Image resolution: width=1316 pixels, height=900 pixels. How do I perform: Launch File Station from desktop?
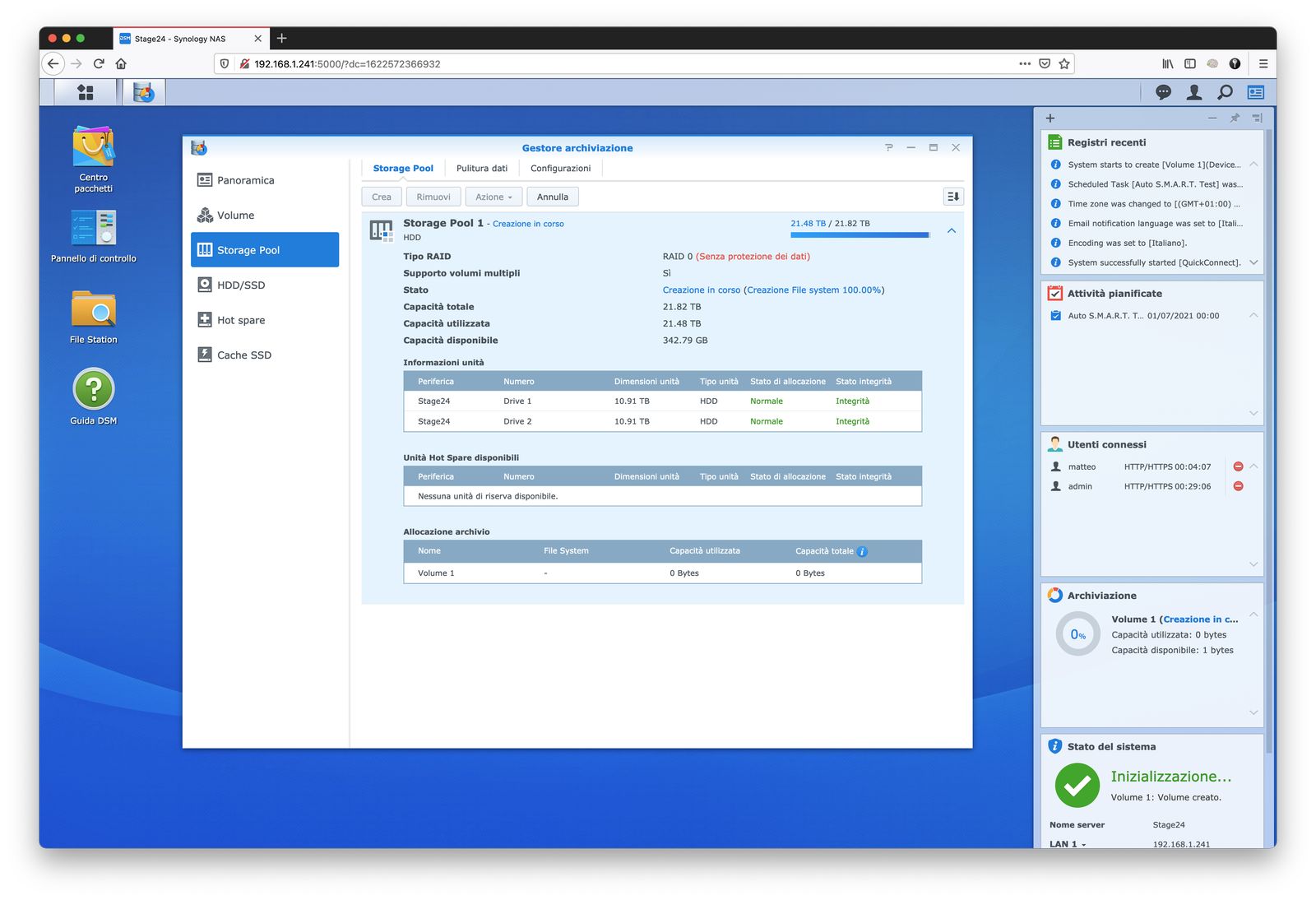pos(93,310)
